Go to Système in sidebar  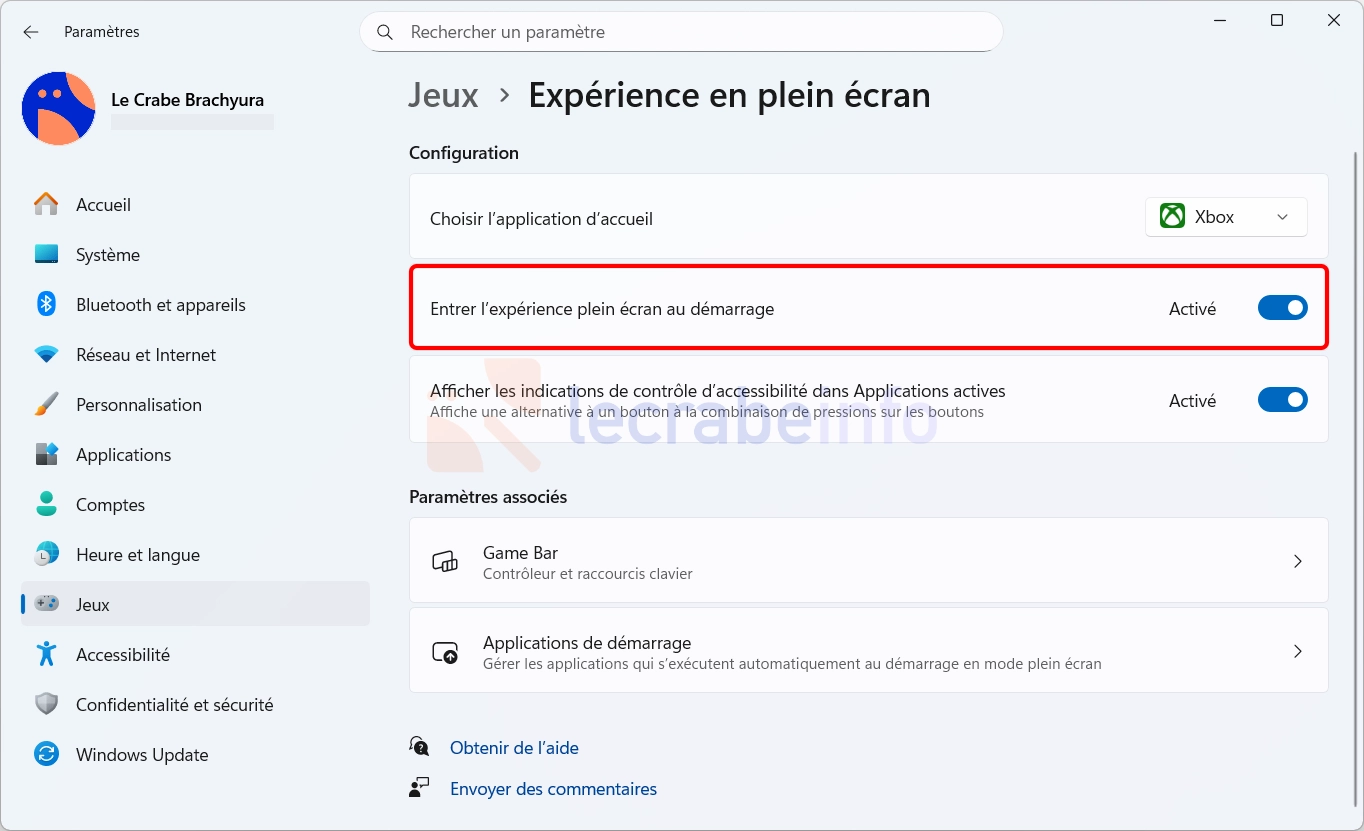108,254
